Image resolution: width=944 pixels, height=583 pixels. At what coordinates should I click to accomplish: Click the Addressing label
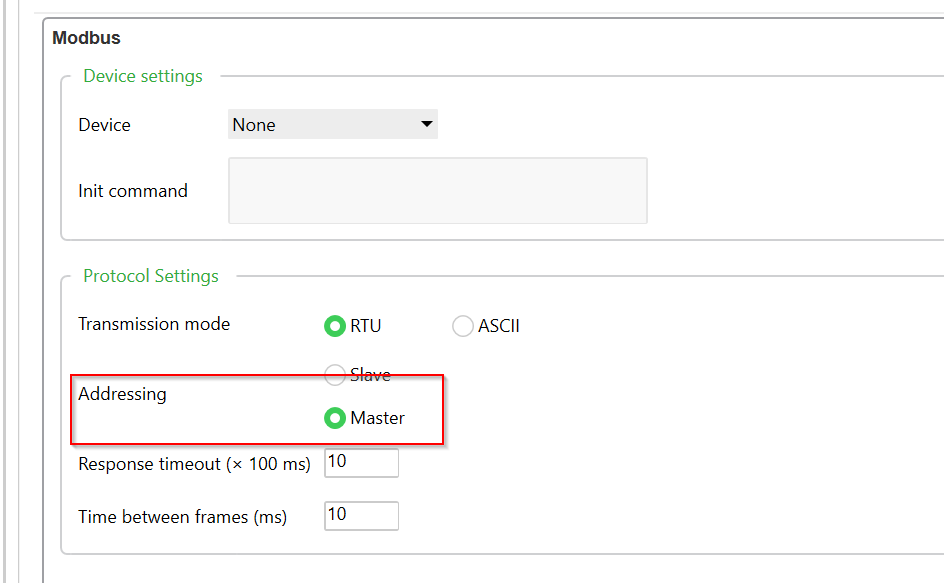(122, 394)
